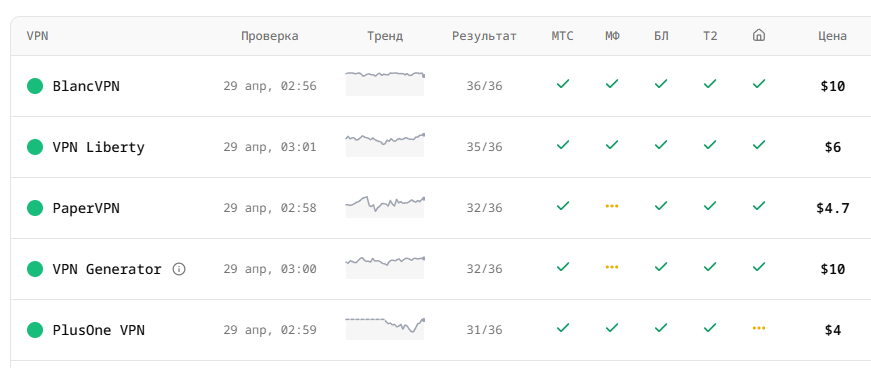Click the VPN Liberty Т2 checkmark
Image resolution: width=871 pixels, height=368 pixels.
[x=710, y=145]
